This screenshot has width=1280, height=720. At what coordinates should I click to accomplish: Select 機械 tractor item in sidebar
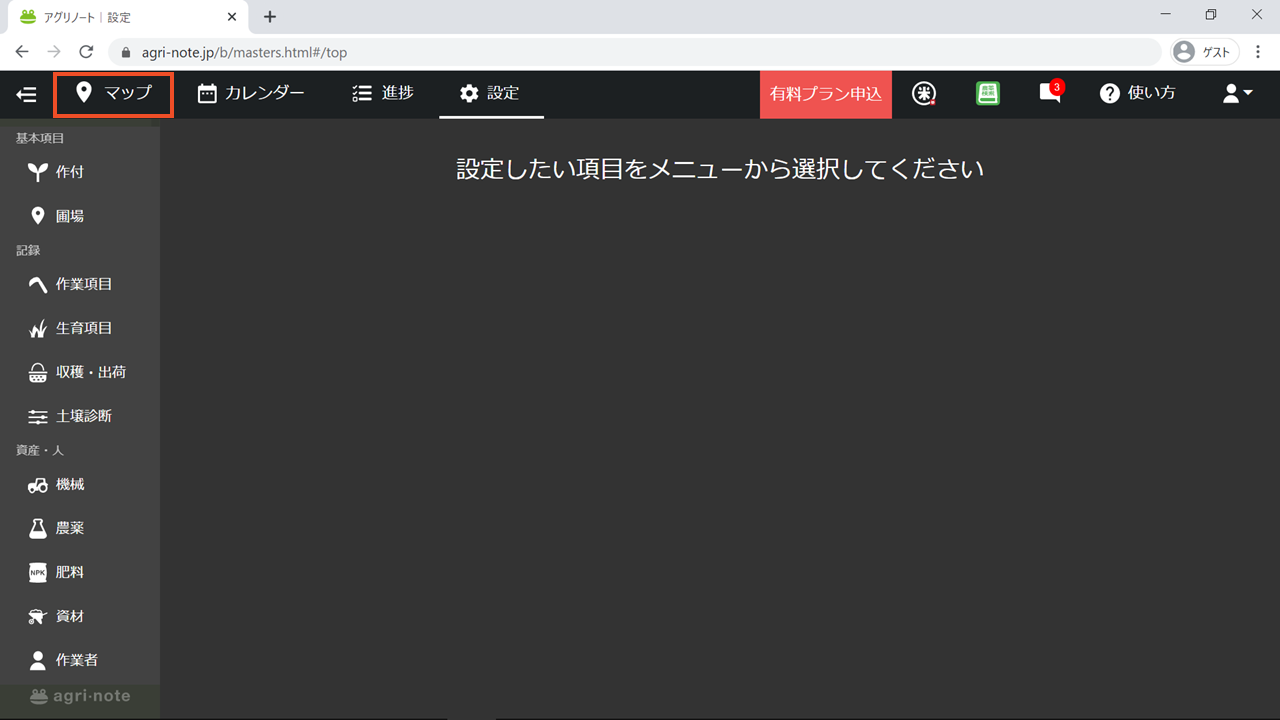coord(69,484)
